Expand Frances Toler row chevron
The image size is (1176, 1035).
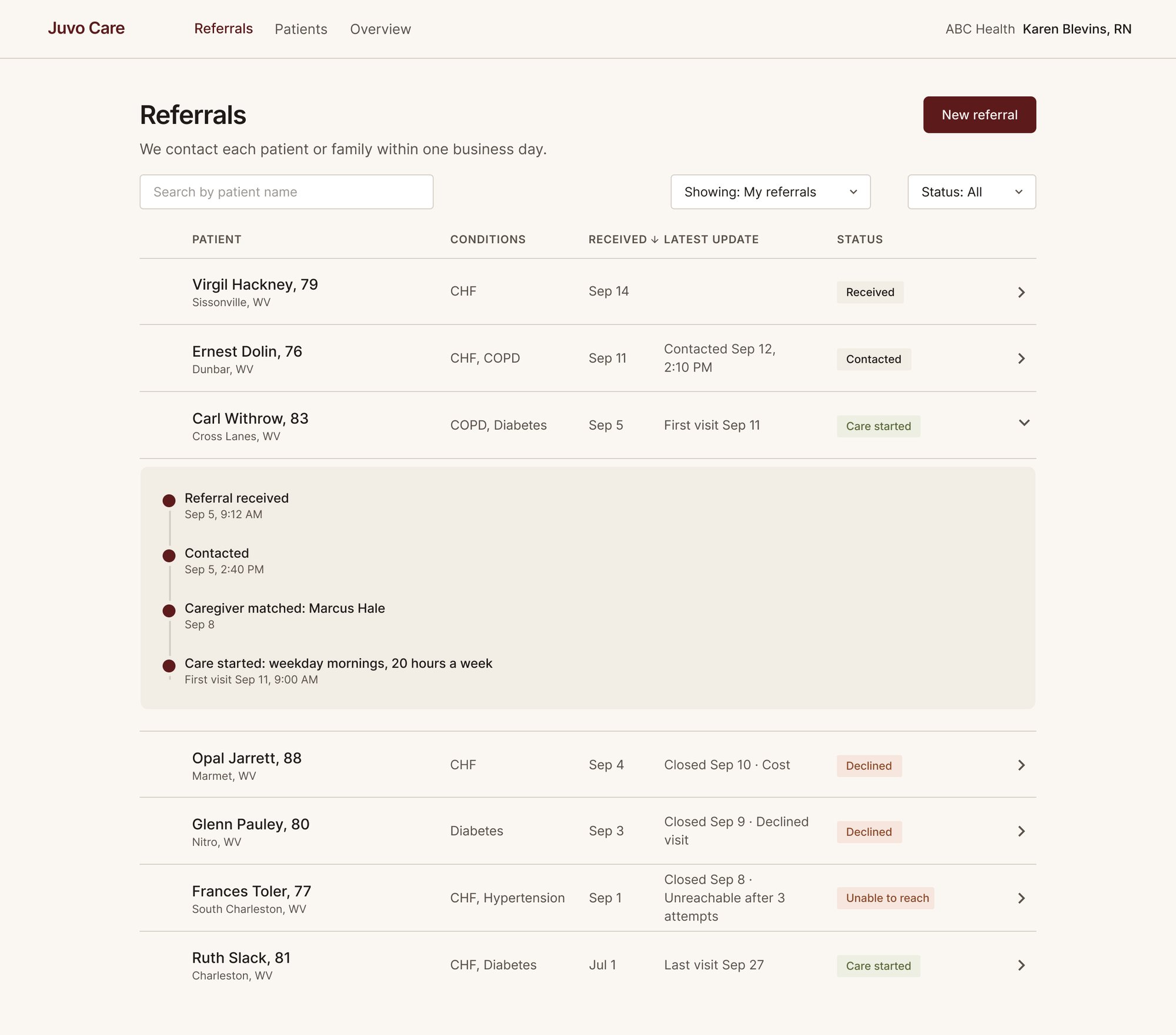[x=1021, y=898]
